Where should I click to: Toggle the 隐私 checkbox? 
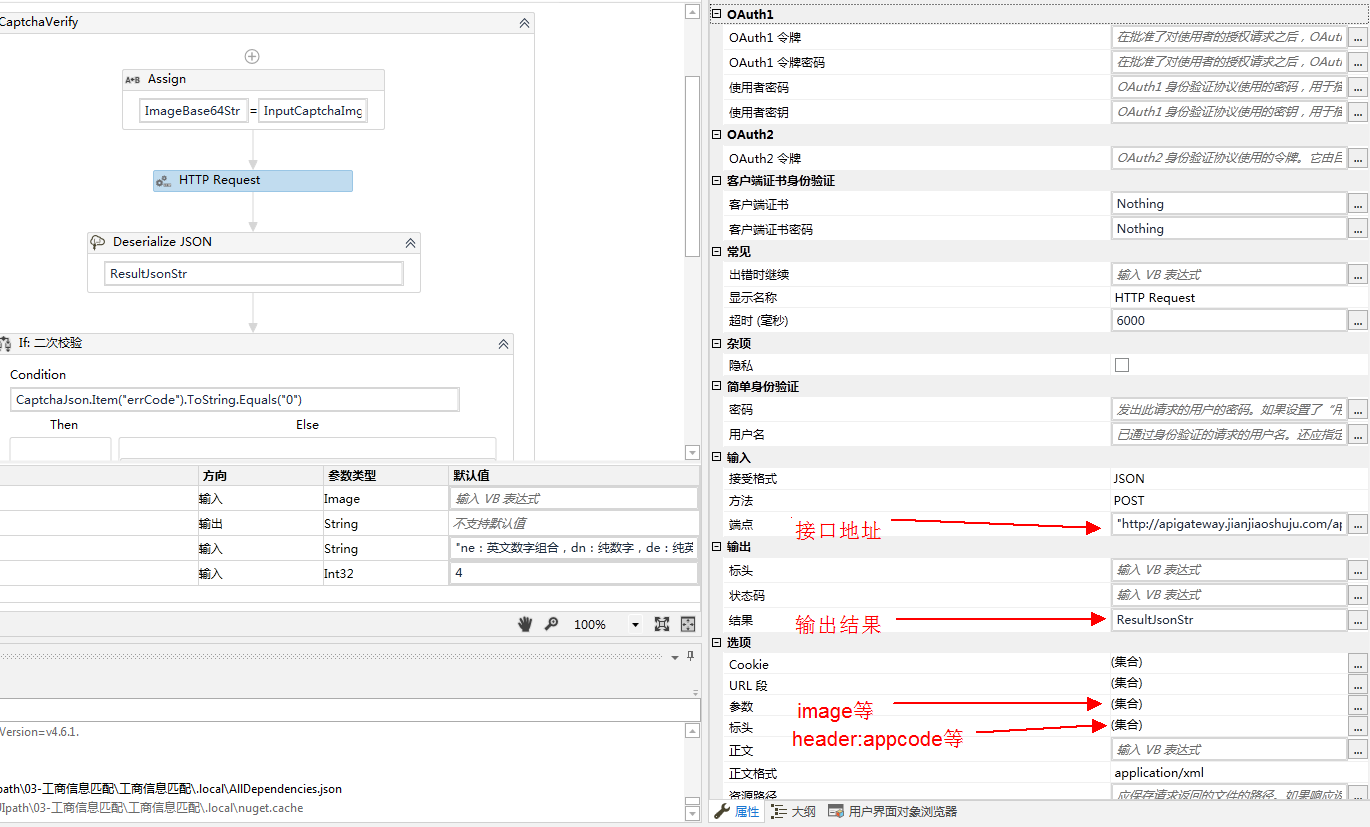point(1122,365)
